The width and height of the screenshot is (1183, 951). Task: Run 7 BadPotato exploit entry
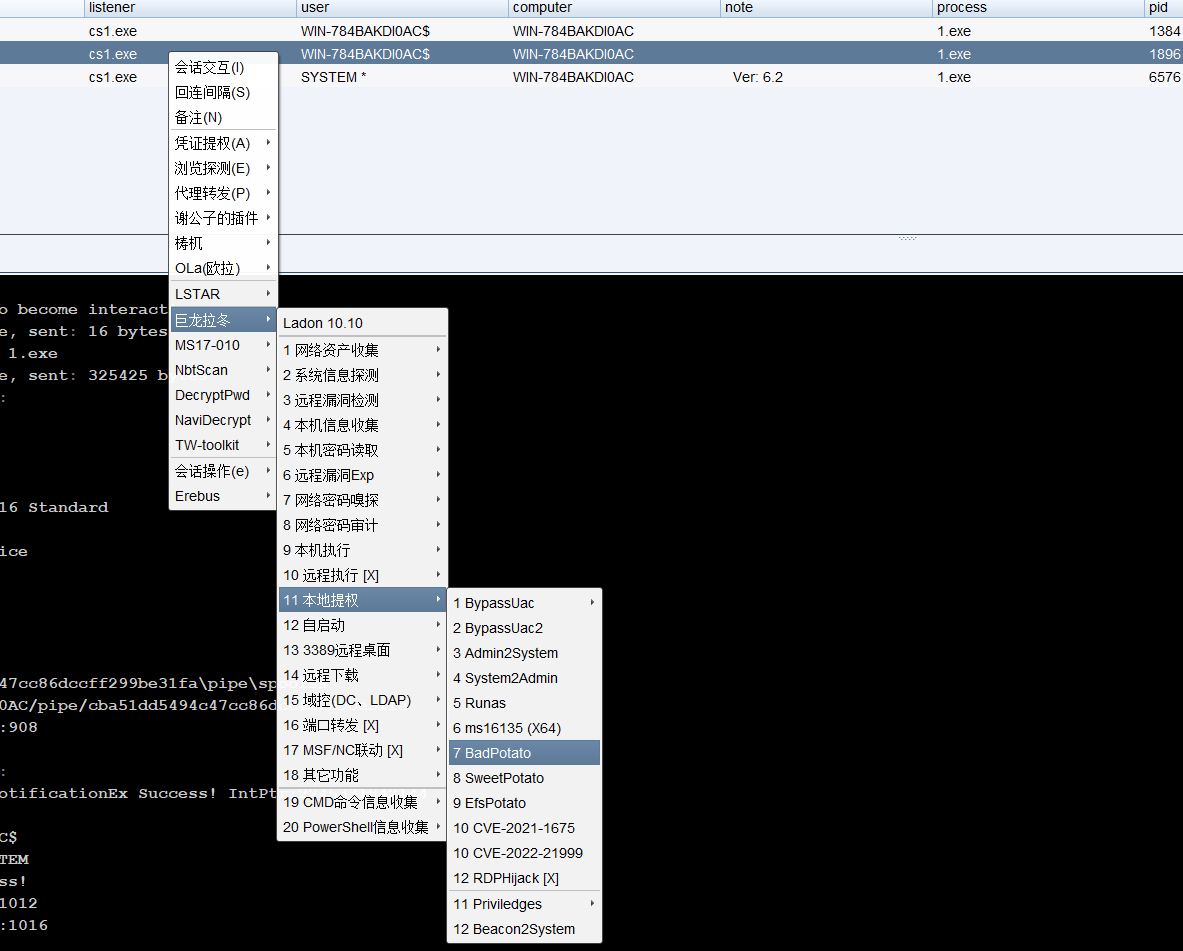pos(524,752)
